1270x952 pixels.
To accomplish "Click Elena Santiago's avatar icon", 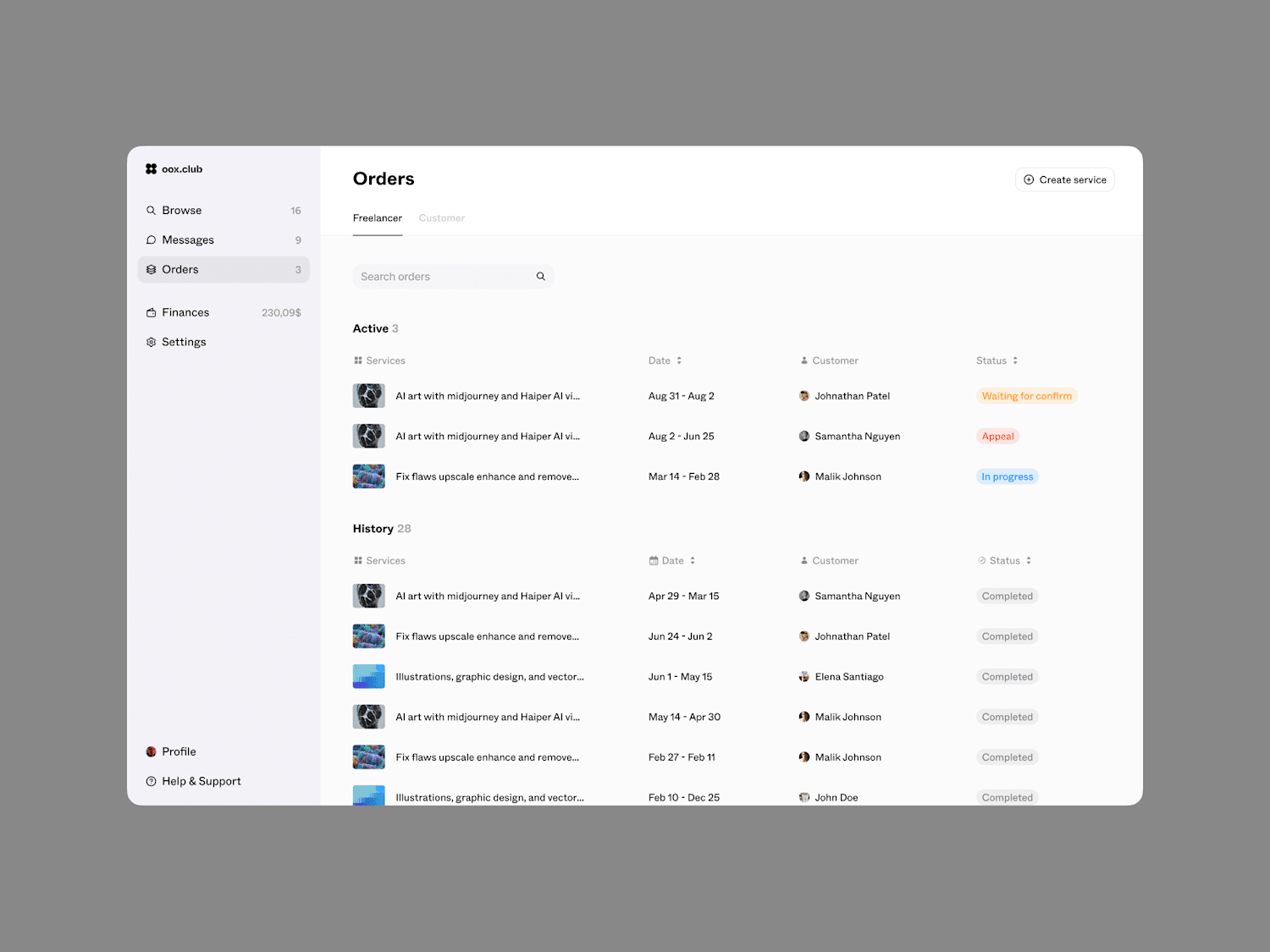I will [804, 677].
